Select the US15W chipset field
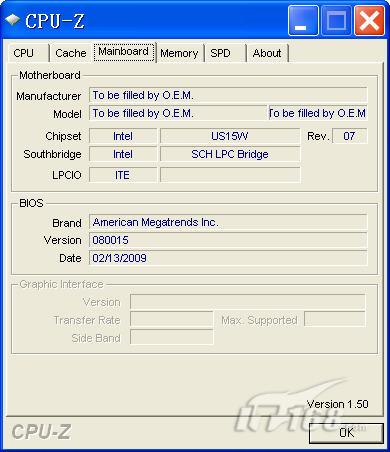This screenshot has width=390, height=452. point(230,136)
